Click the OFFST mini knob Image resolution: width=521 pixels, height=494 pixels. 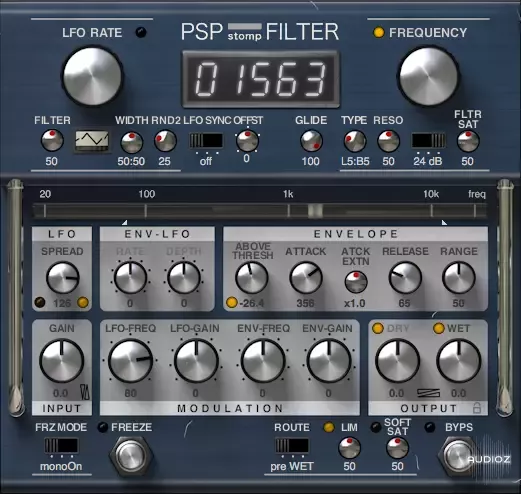(x=247, y=141)
